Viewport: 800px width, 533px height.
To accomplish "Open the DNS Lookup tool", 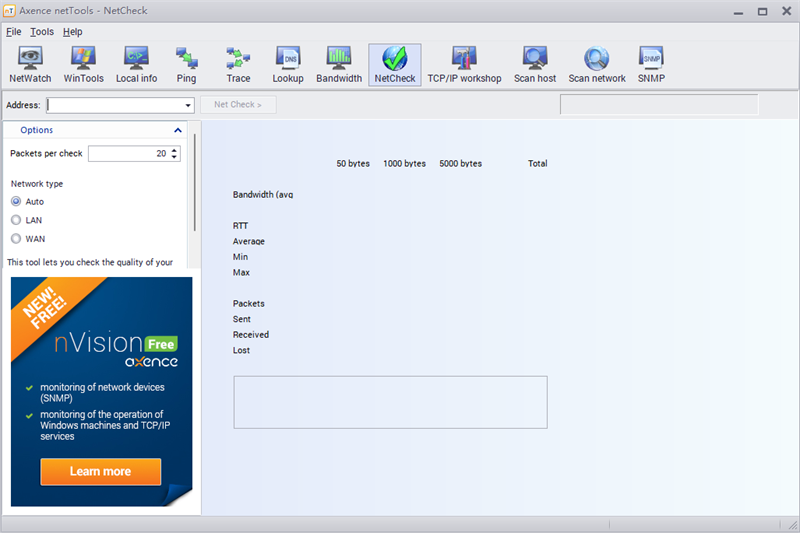I will 288,65.
